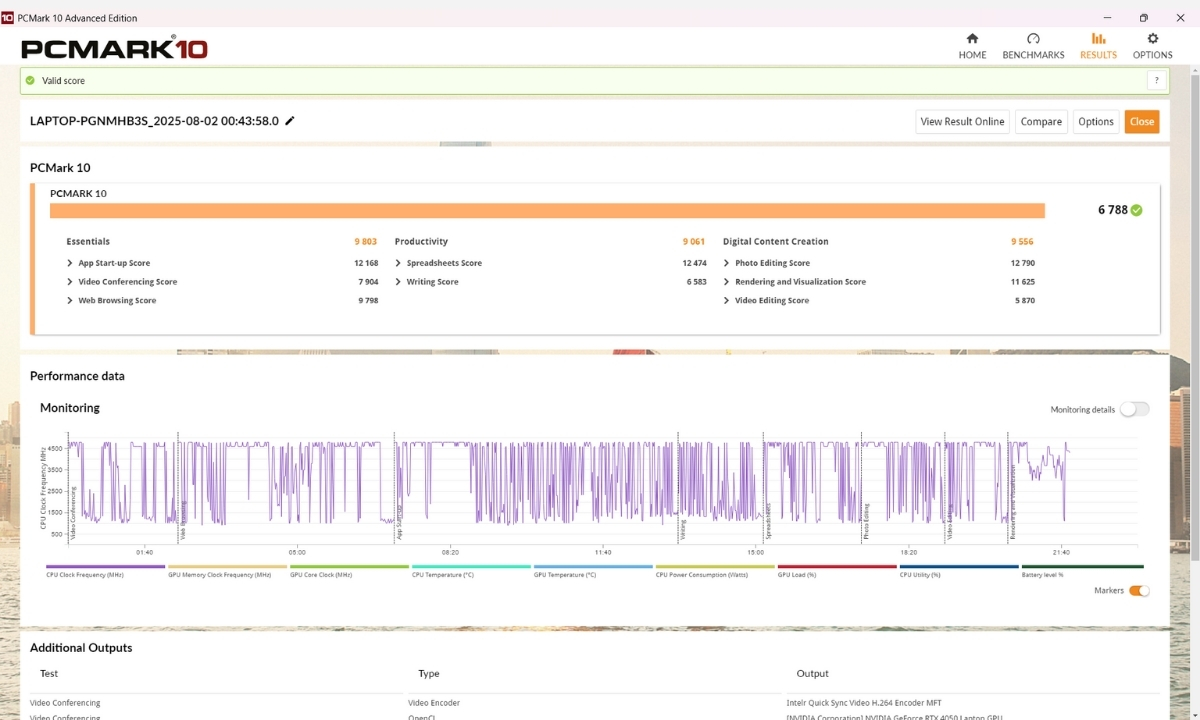Screen dimensions: 1200x720
Task: Expand App Start-up Score row
Action: [x=108, y=263]
